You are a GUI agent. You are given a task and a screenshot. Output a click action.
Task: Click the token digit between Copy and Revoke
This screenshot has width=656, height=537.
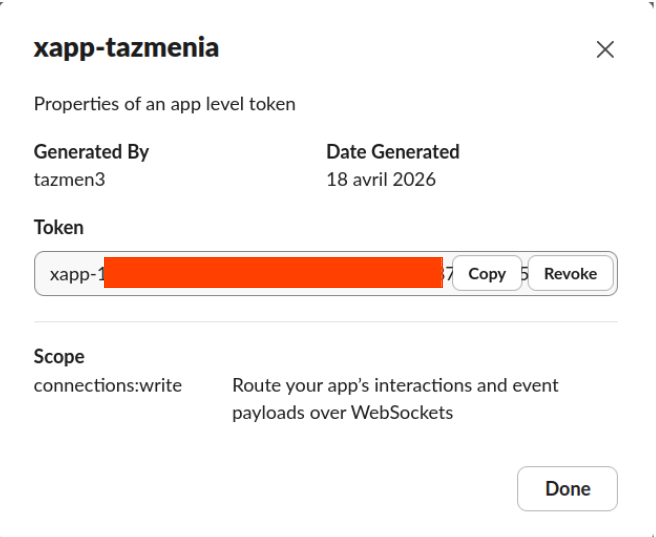[524, 274]
